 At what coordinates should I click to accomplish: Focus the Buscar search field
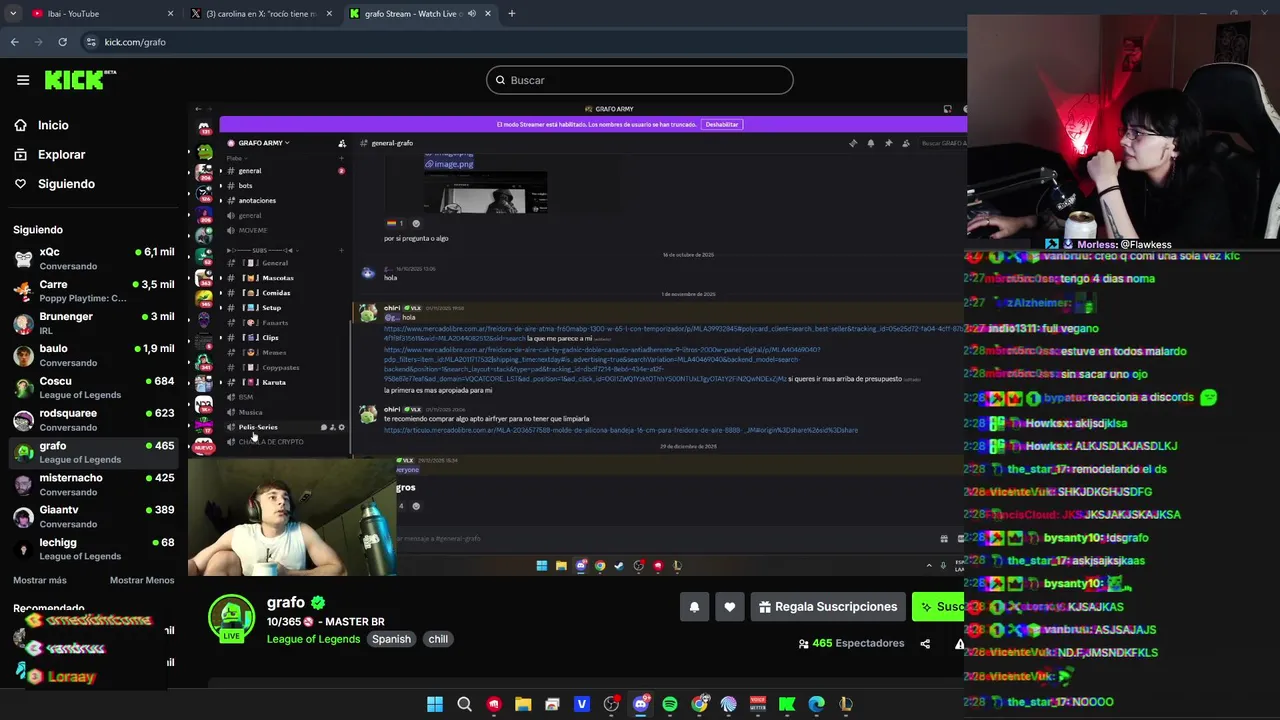[640, 80]
